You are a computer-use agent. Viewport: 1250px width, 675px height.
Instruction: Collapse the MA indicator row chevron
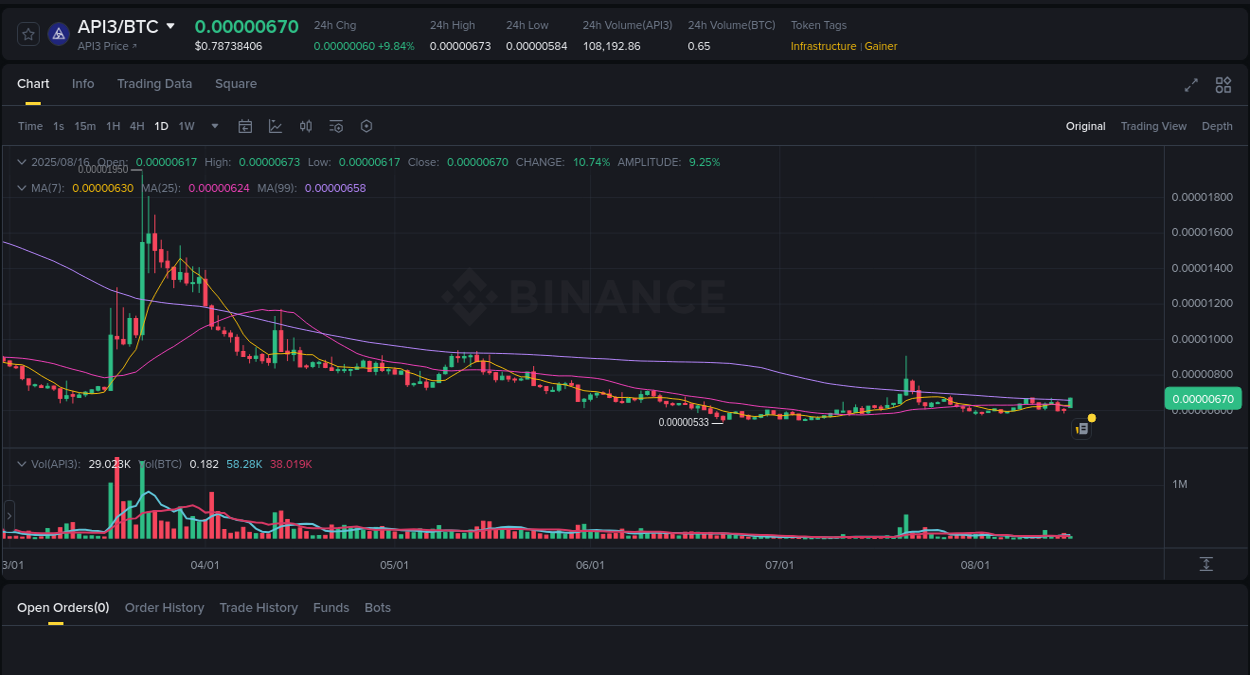click(20, 187)
